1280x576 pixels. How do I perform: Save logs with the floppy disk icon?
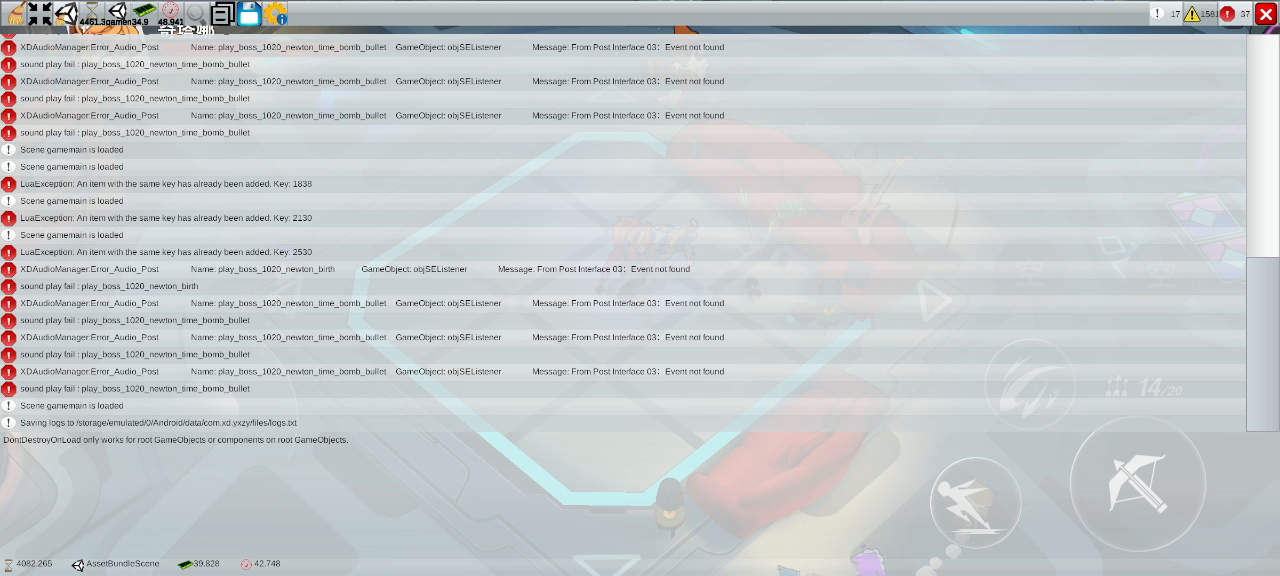click(249, 13)
